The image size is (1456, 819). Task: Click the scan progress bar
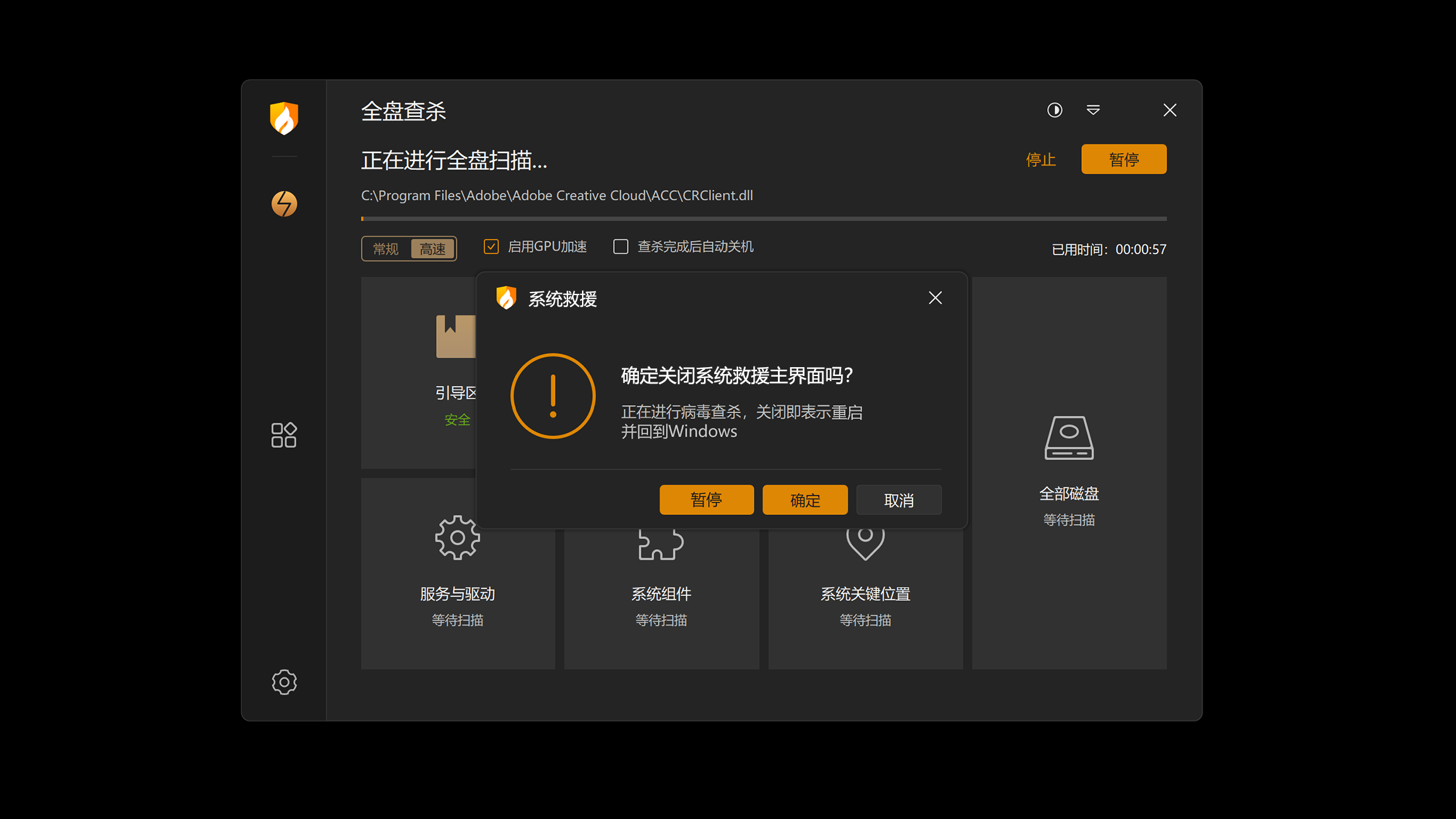(763, 219)
